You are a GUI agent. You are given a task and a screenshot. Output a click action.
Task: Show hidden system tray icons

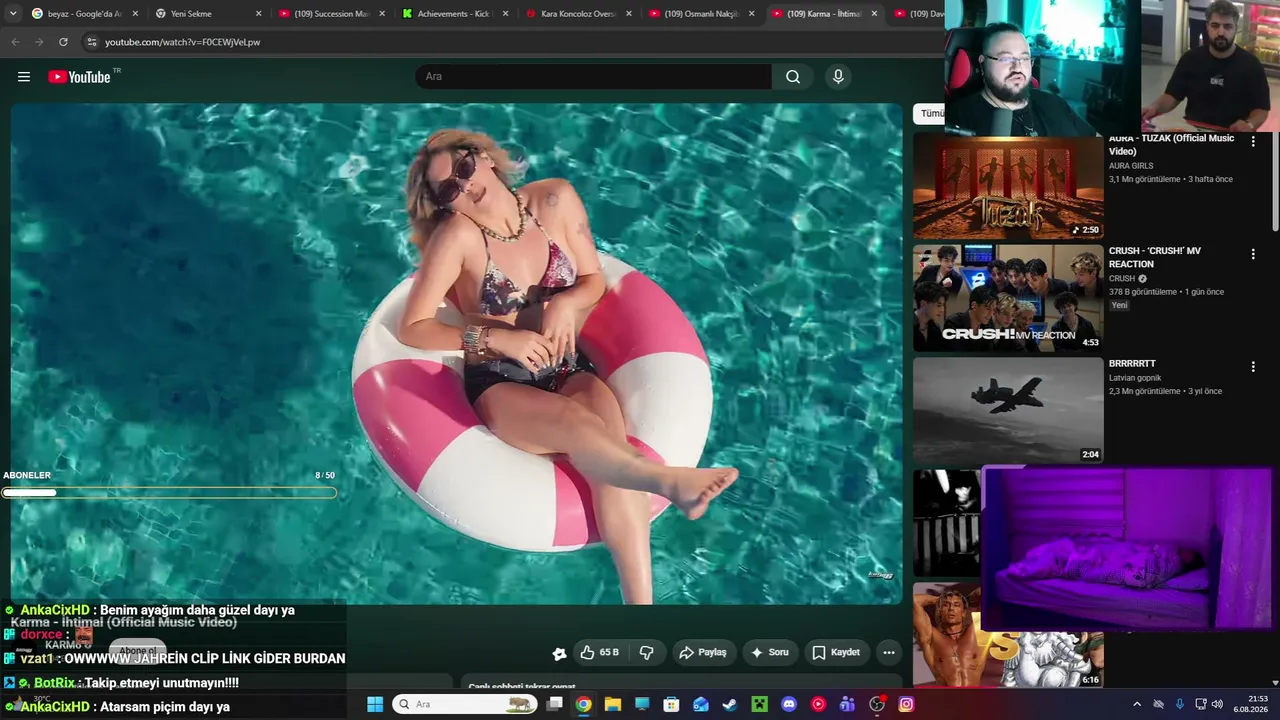tap(1137, 704)
